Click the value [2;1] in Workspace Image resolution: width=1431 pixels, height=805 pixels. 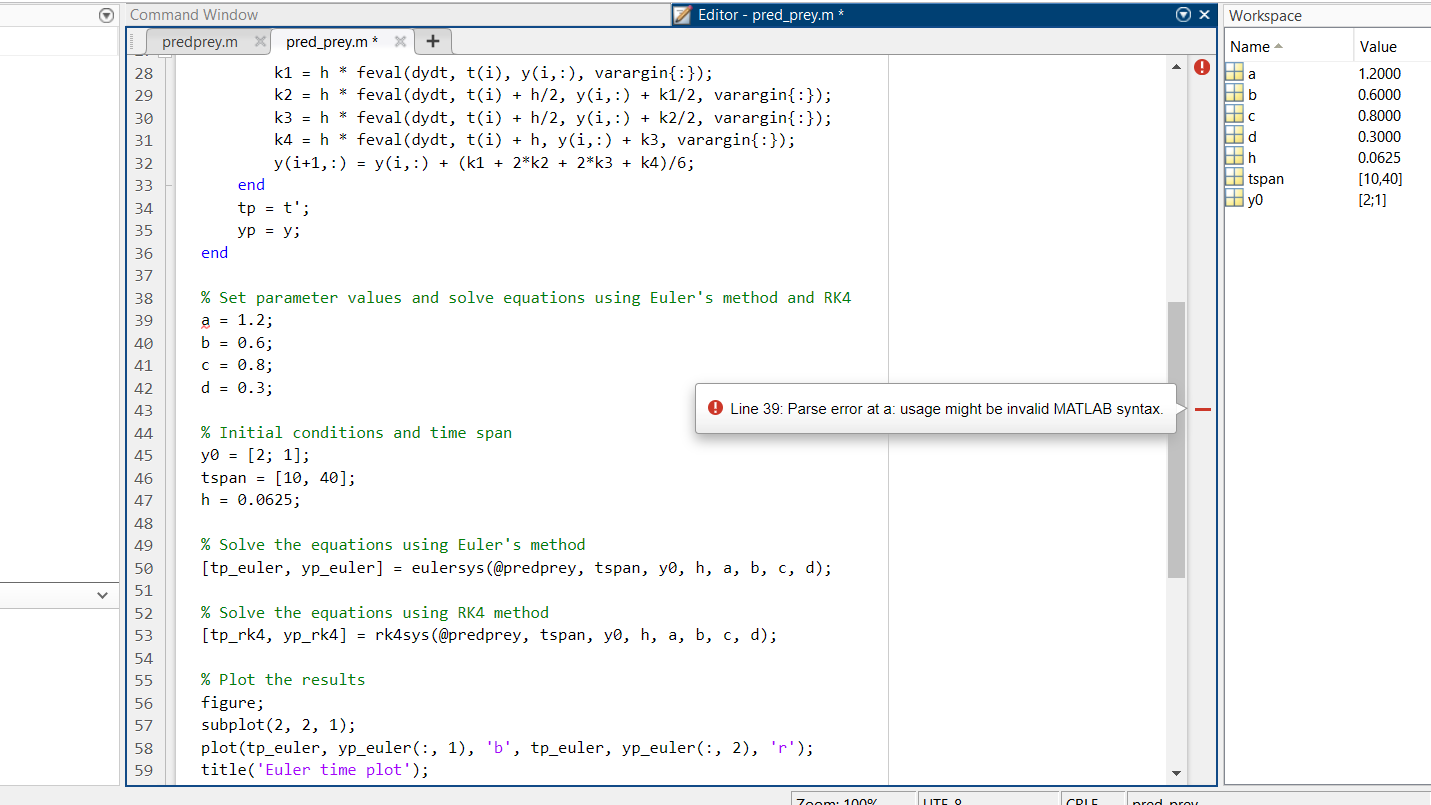click(x=1372, y=199)
